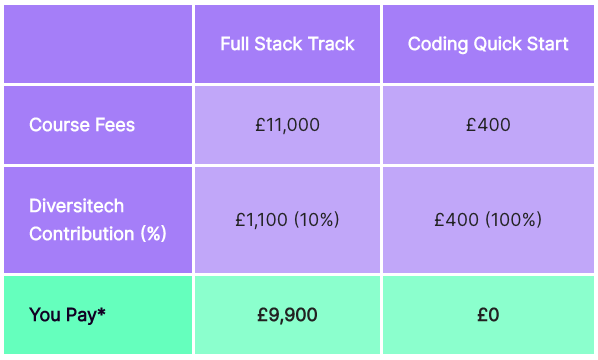Screen dimensions: 598x360
Task: Click the Full Stack Track column header
Action: pyautogui.click(x=287, y=44)
